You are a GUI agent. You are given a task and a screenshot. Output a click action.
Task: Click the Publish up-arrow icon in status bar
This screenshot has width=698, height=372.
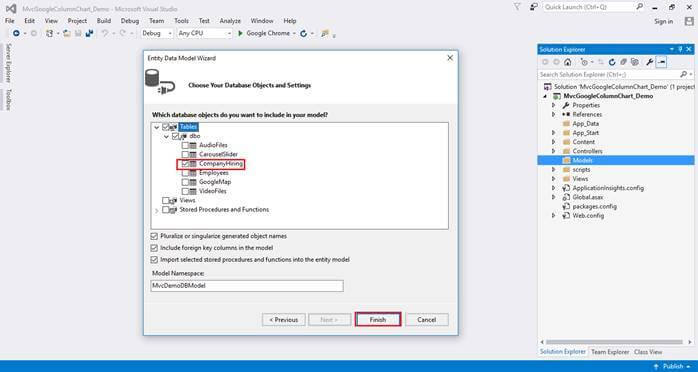click(x=656, y=366)
